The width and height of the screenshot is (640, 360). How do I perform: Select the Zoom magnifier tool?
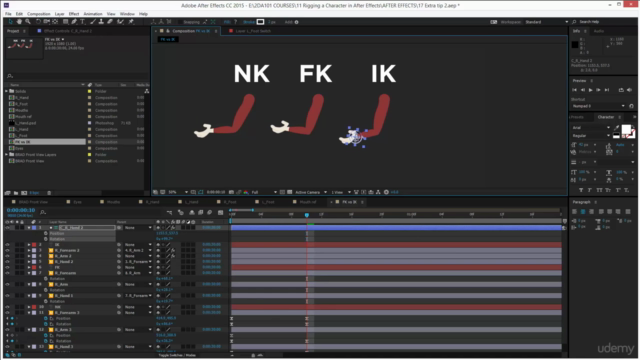(28, 22)
